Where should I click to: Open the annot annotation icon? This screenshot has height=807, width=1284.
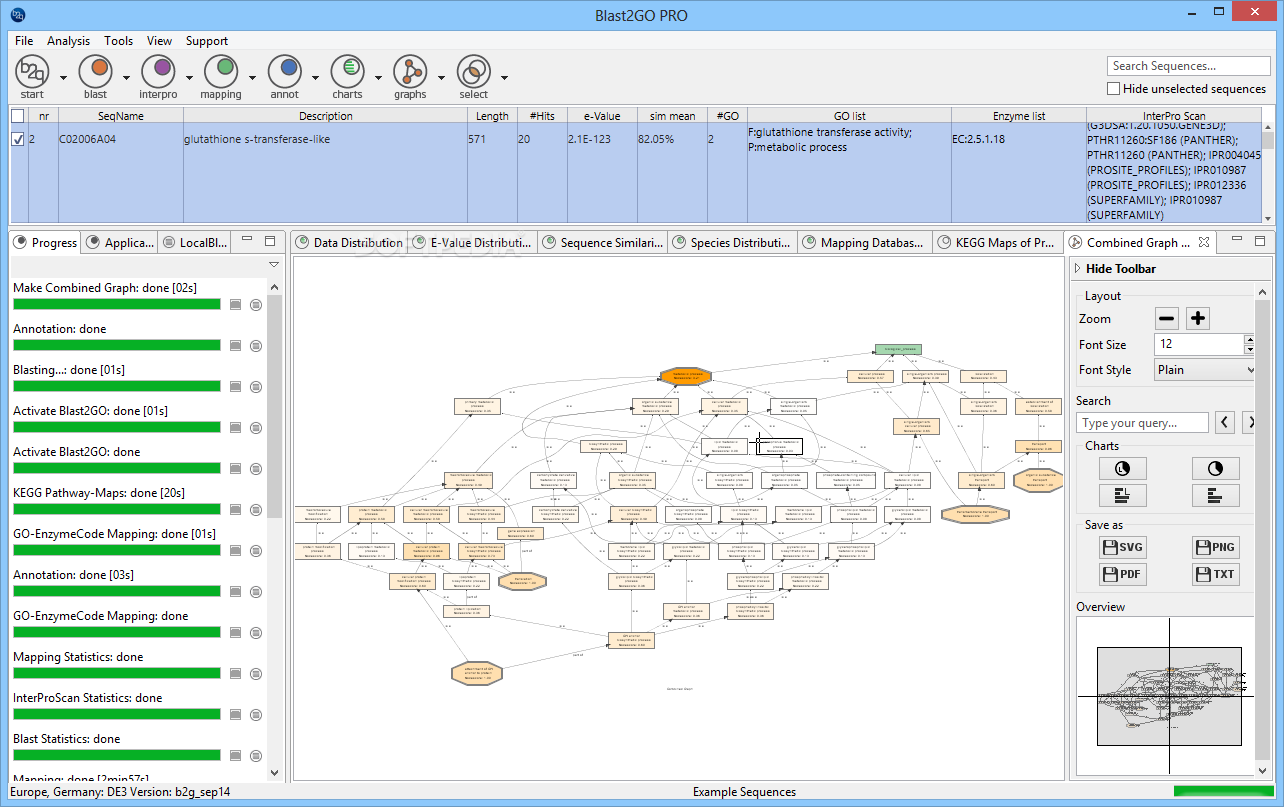click(285, 70)
